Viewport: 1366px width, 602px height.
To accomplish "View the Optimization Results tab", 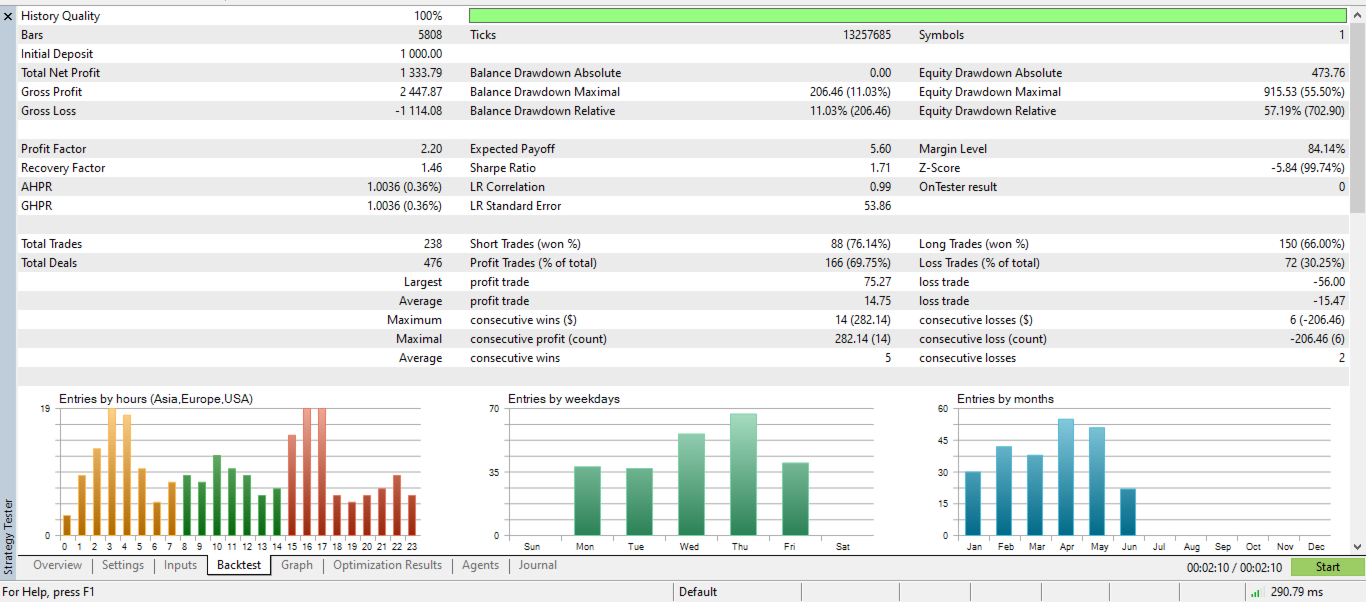I will 386,565.
